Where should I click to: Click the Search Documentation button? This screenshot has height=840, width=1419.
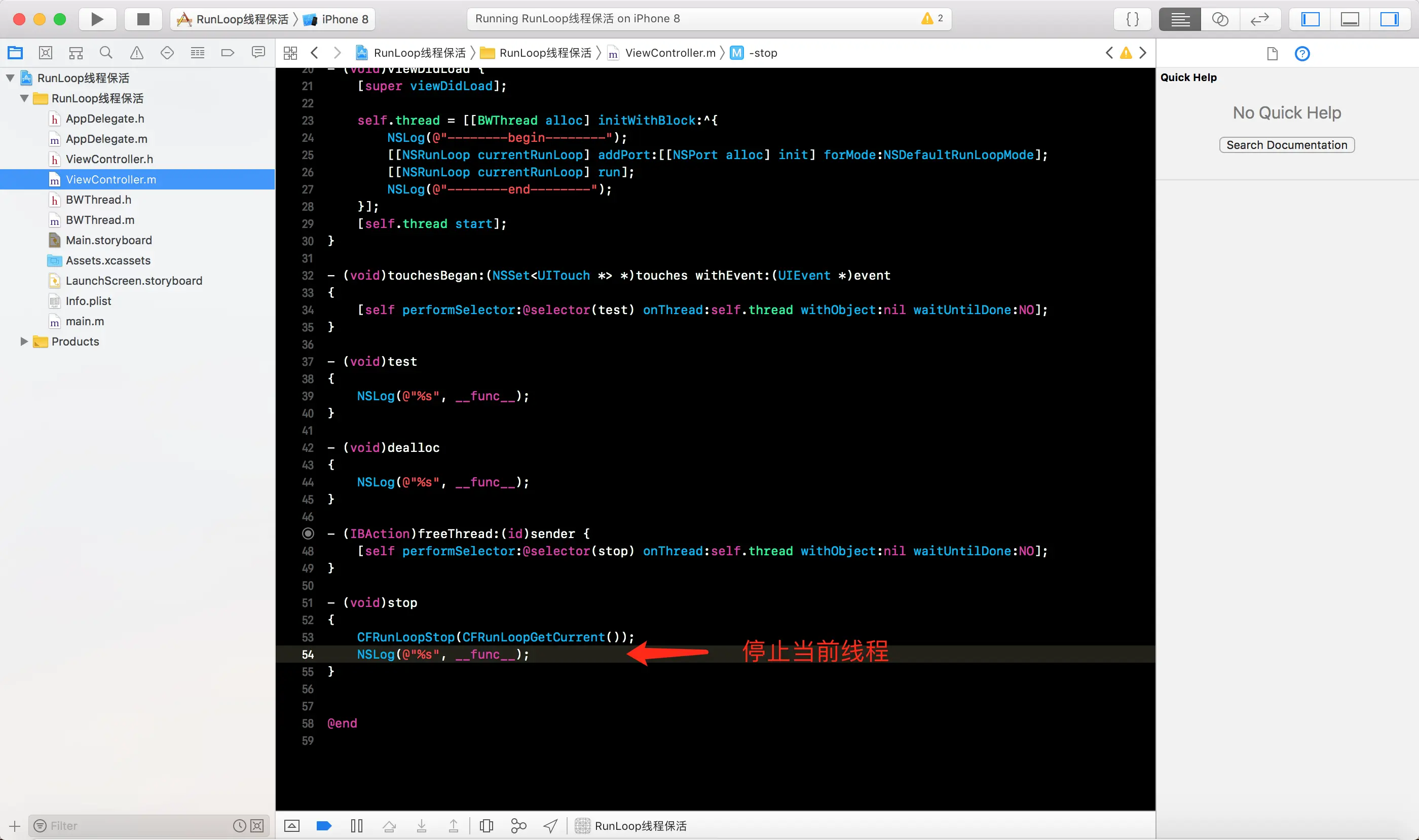1287,145
